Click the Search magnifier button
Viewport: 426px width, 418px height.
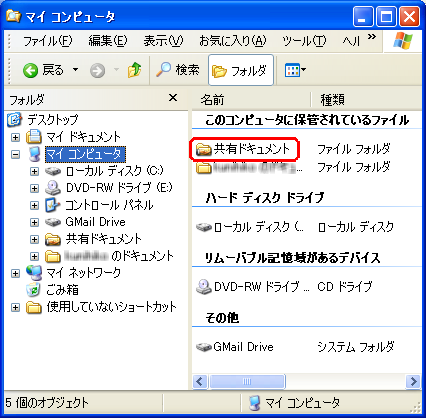pos(178,70)
